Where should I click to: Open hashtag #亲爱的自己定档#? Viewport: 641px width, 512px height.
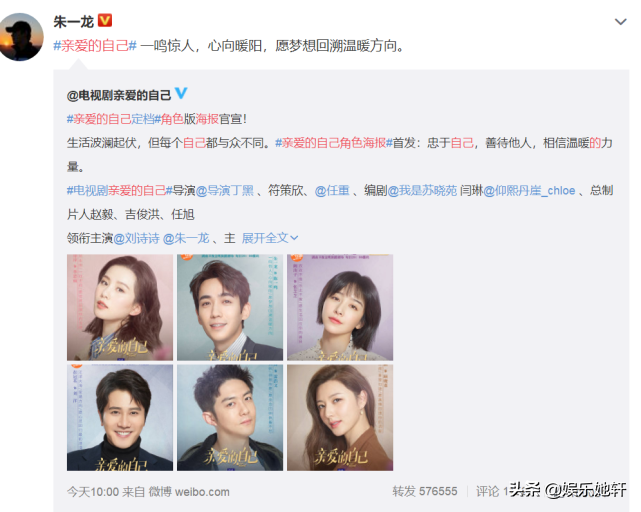tap(110, 119)
